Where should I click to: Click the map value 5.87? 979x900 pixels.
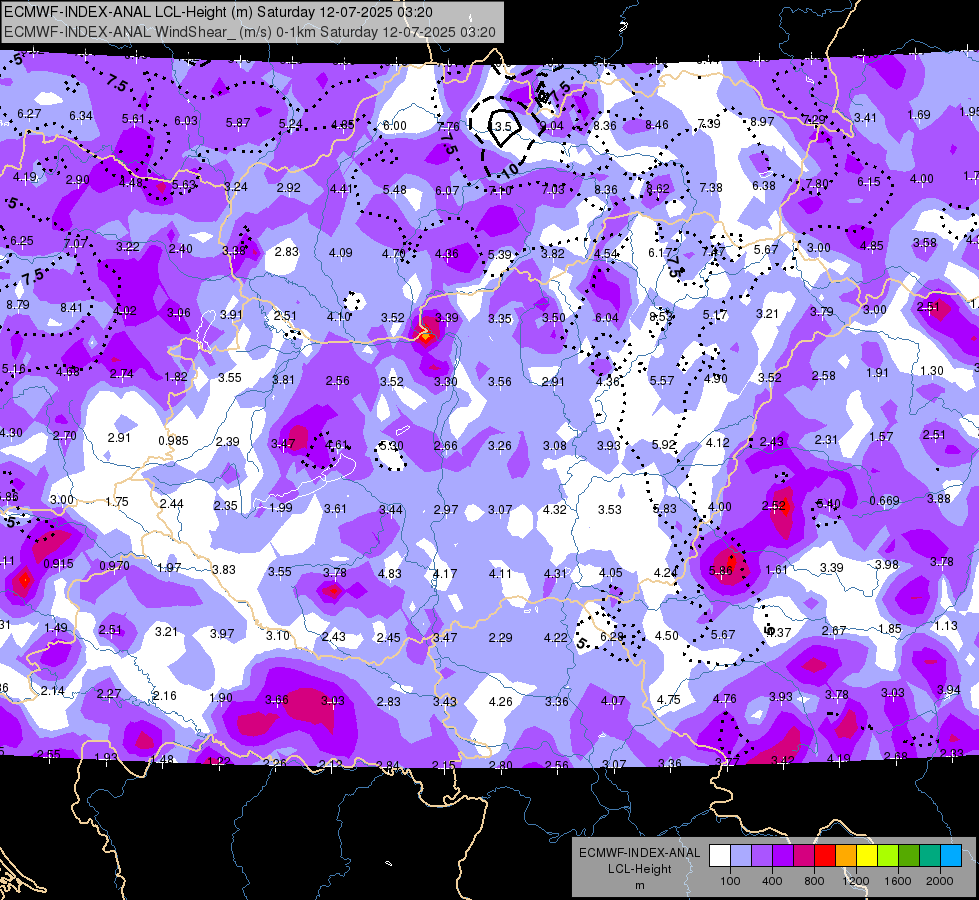point(237,123)
